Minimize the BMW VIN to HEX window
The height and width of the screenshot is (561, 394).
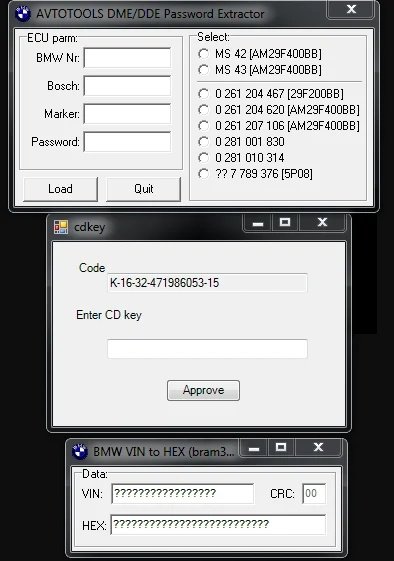(x=254, y=448)
